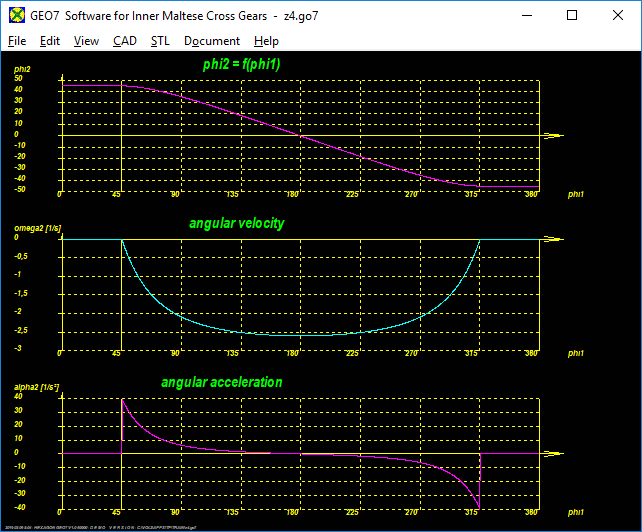Click the 'omega2 [1/s]' axis label
The height and width of the screenshot is (532, 642).
click(37, 229)
